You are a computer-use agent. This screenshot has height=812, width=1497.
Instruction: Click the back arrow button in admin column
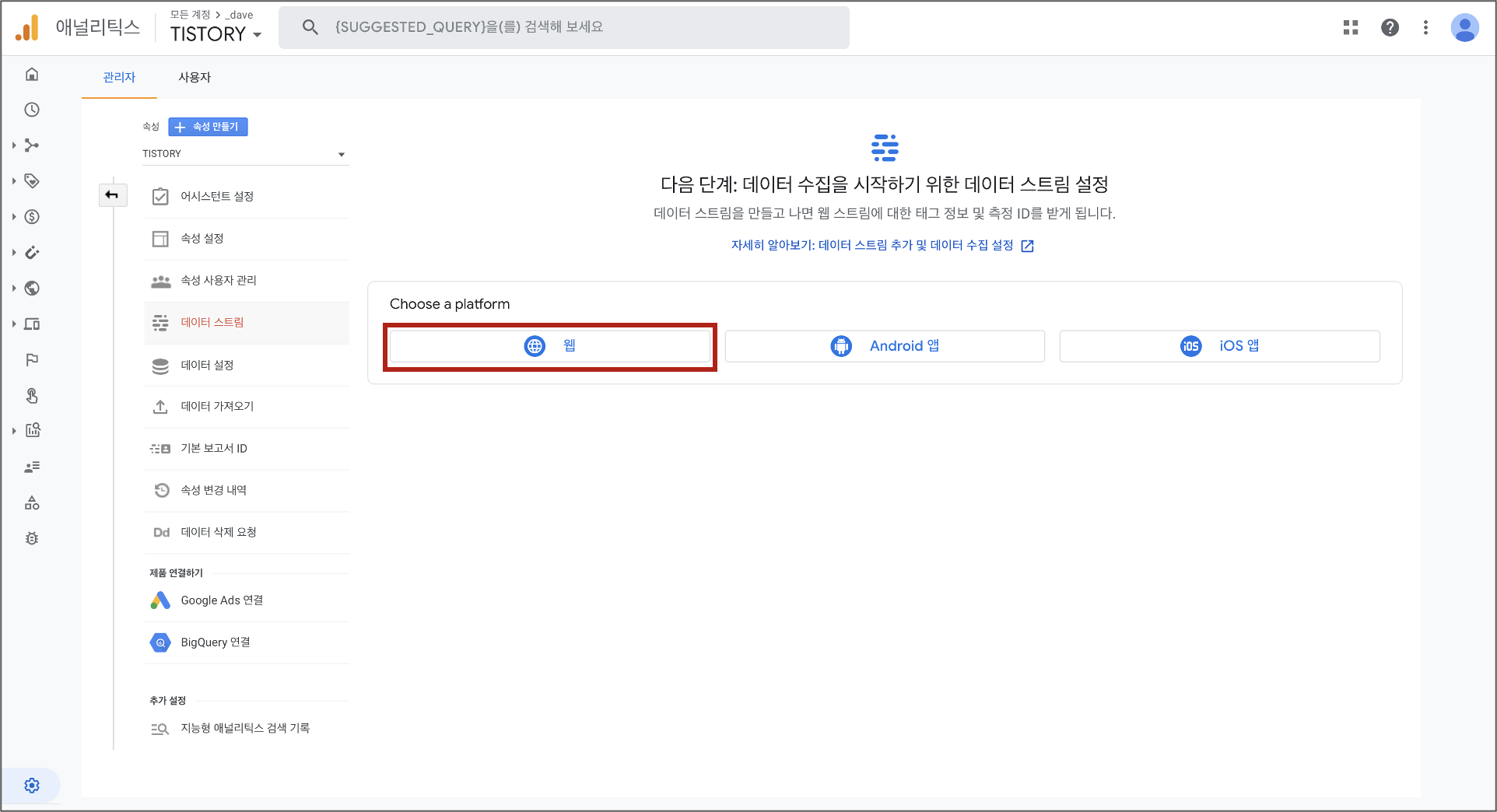click(x=112, y=194)
